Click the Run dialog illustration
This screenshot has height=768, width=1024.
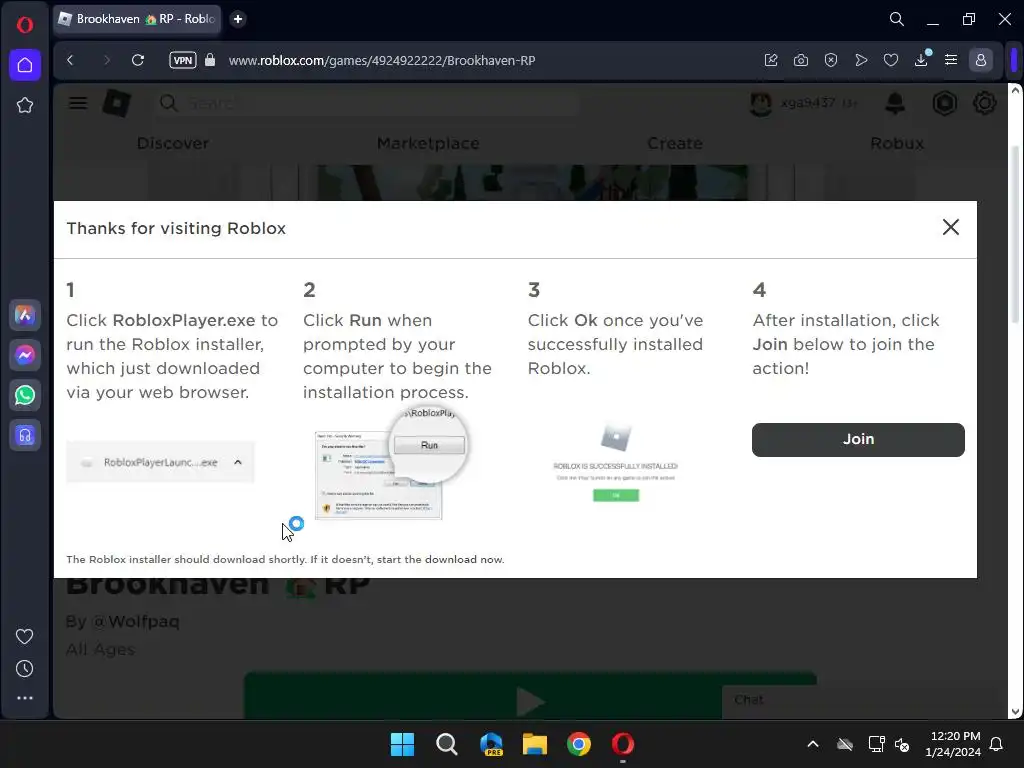pyautogui.click(x=392, y=463)
